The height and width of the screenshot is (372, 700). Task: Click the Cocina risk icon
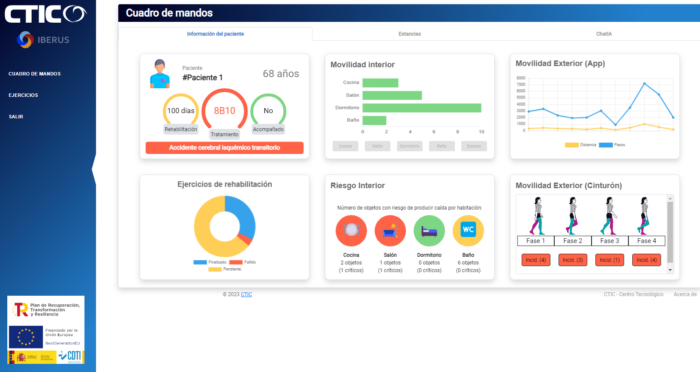click(x=351, y=231)
